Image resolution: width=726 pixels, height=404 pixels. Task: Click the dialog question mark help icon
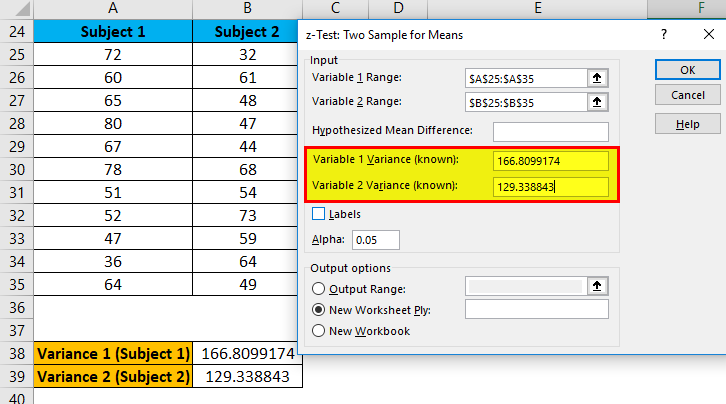(664, 34)
